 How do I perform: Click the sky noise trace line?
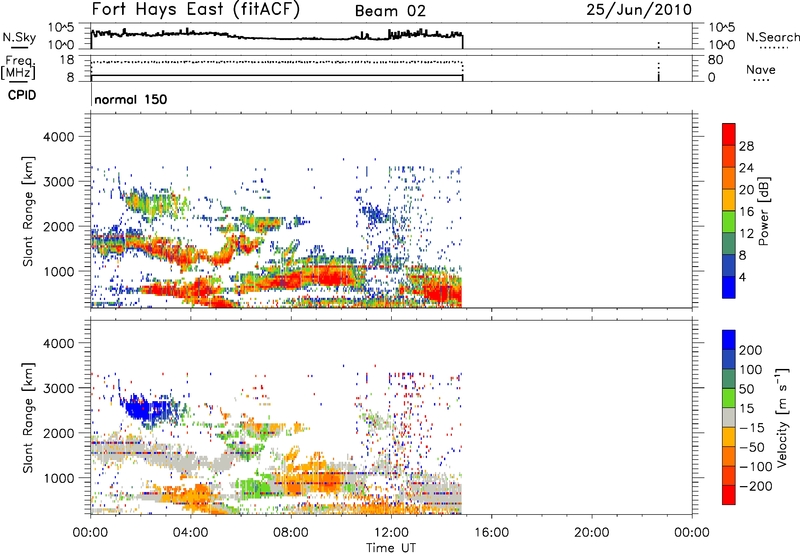276,37
